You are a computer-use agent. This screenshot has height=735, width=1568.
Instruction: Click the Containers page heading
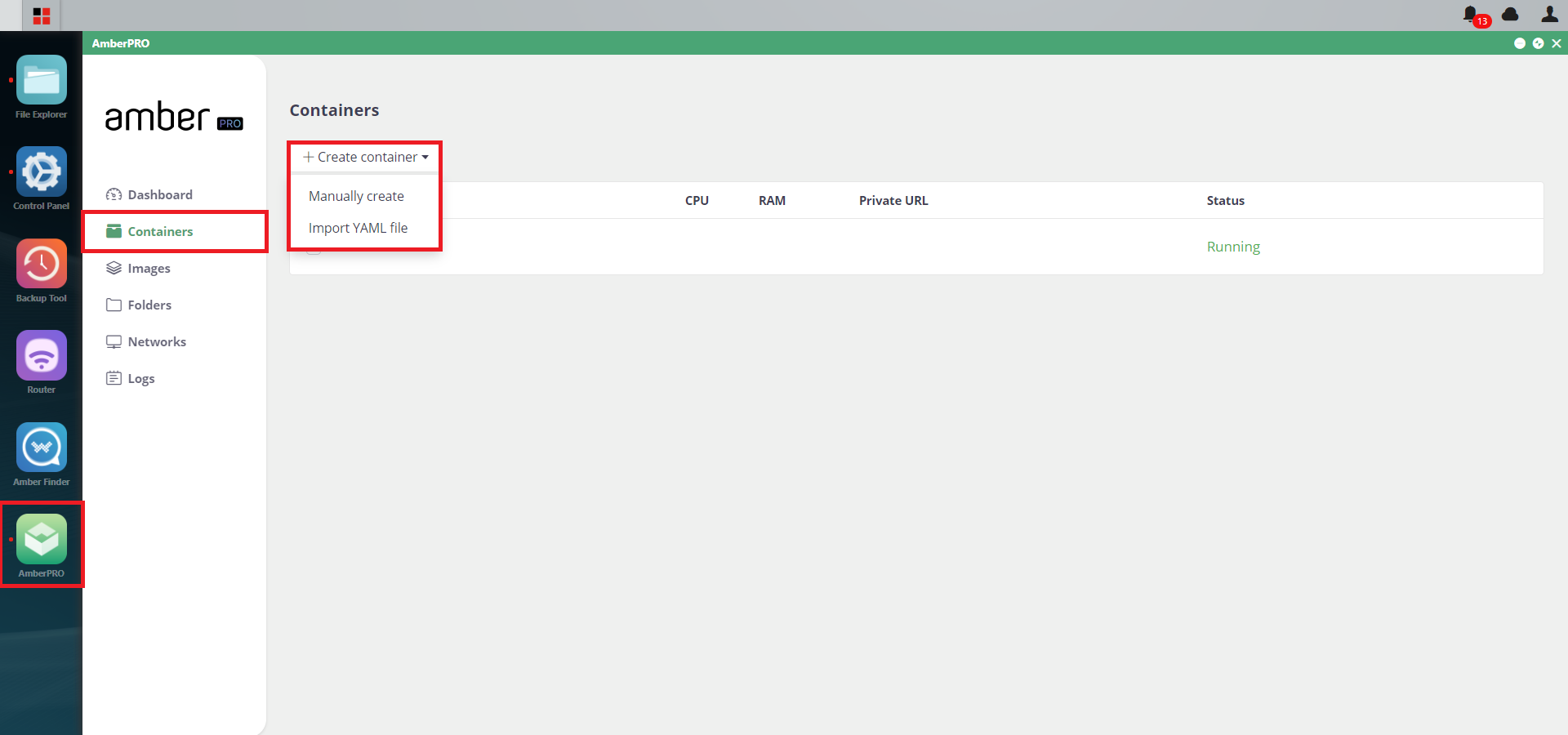click(334, 110)
